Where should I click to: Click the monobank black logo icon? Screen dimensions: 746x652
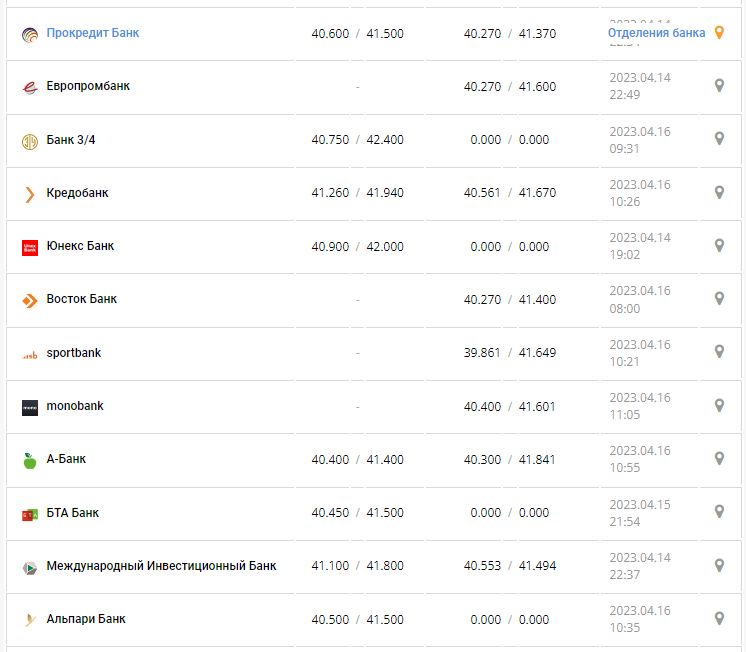pyautogui.click(x=29, y=407)
